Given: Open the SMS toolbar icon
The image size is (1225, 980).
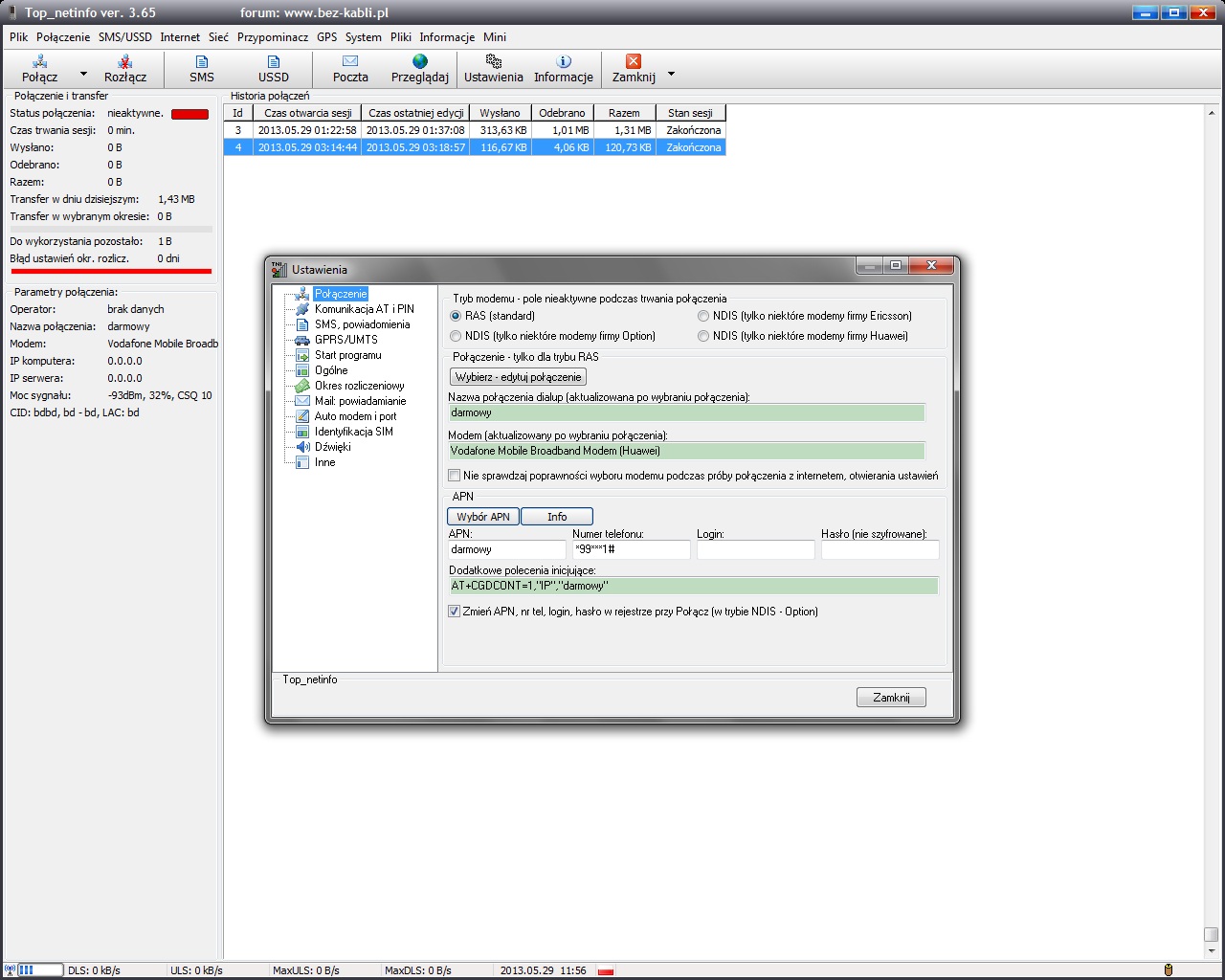Looking at the screenshot, I should point(202,62).
